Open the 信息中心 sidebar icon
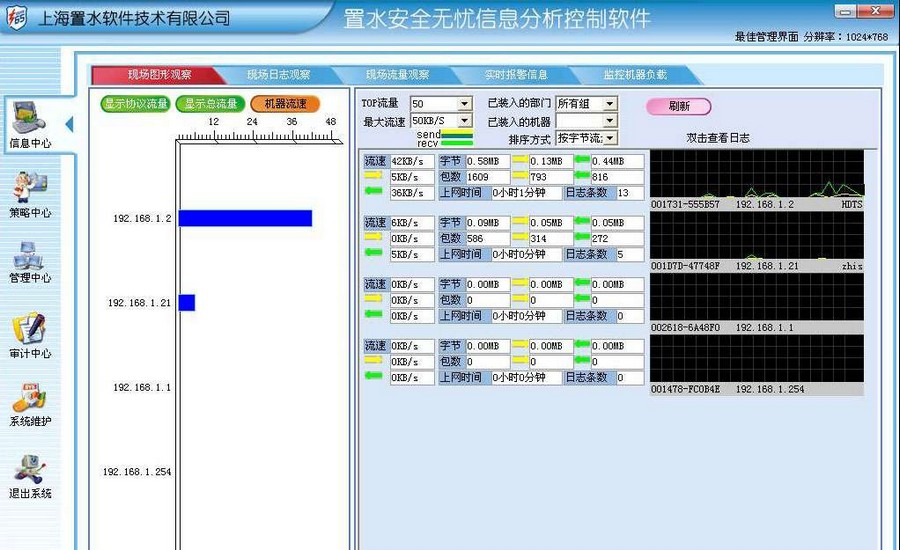This screenshot has height=550, width=900. (29, 125)
